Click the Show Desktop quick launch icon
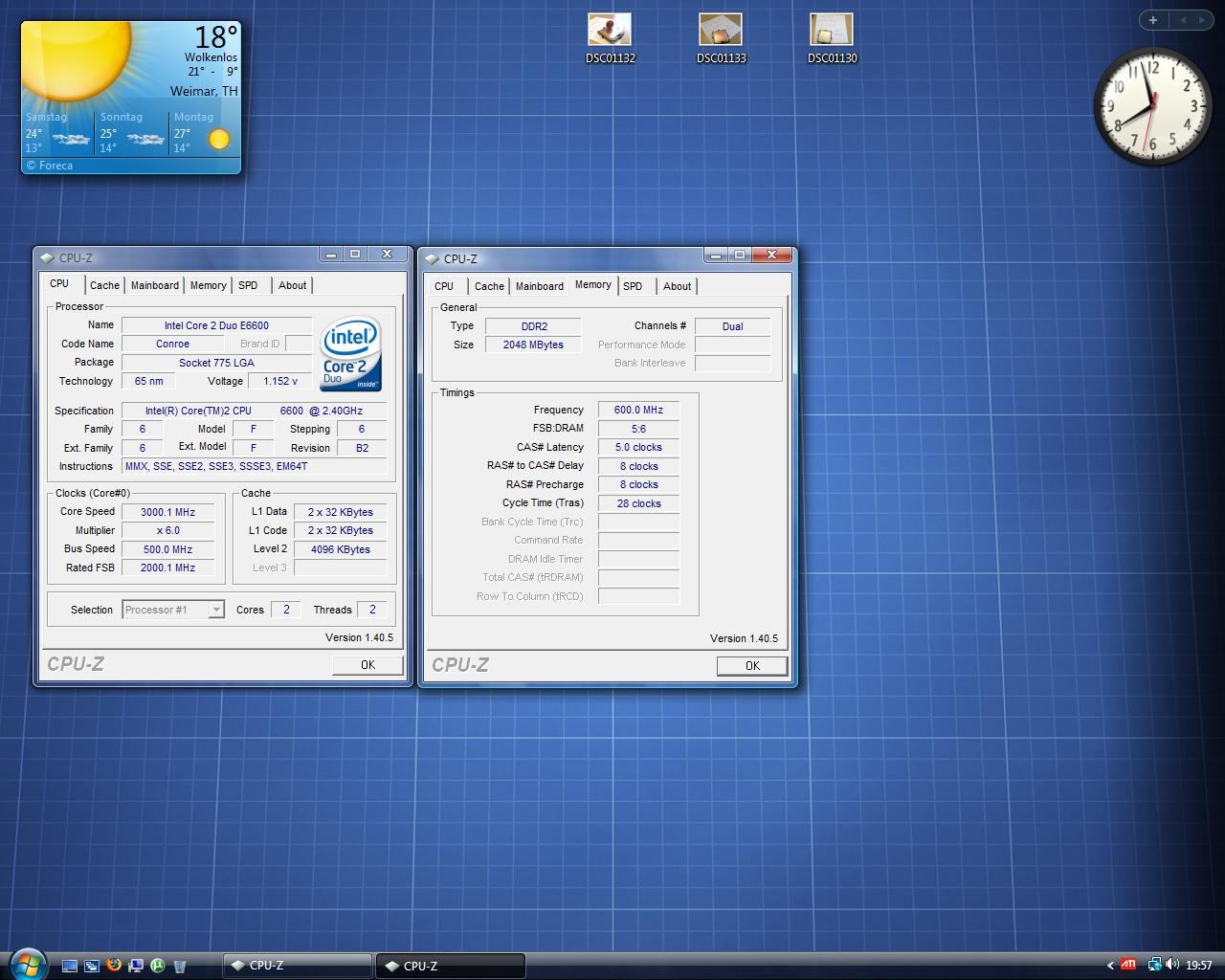This screenshot has height=980, width=1225. [x=70, y=966]
